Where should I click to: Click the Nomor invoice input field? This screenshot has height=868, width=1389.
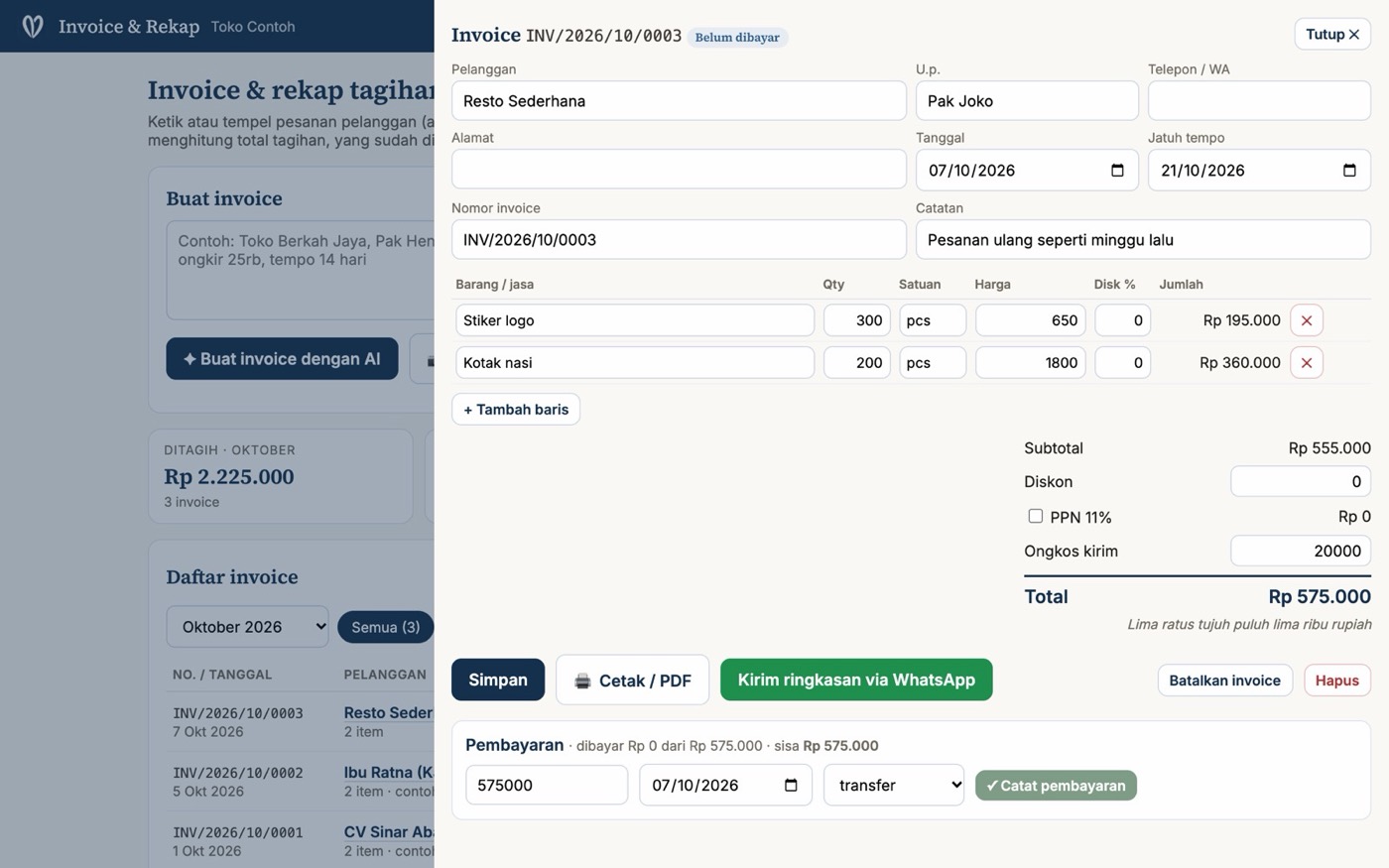tap(679, 240)
